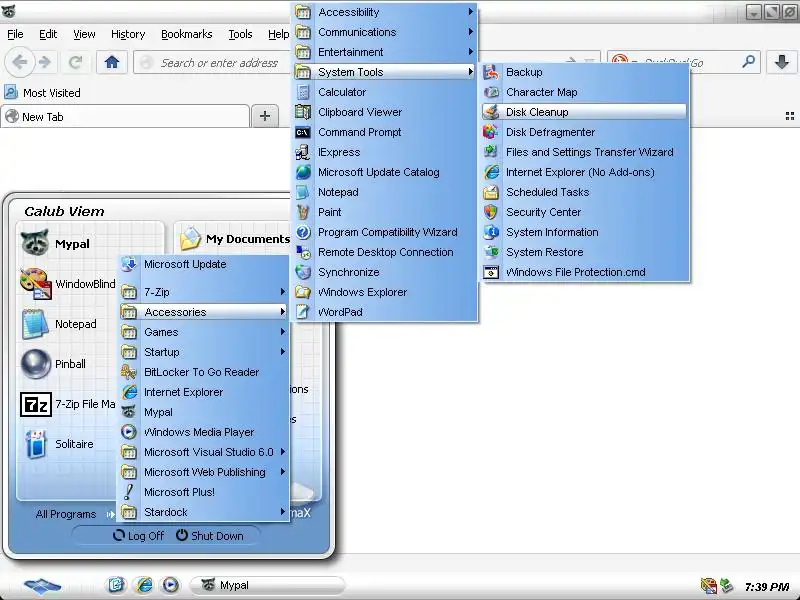Open the Bookmarks menu in Mypal
800x600 pixels.
pyautogui.click(x=187, y=34)
